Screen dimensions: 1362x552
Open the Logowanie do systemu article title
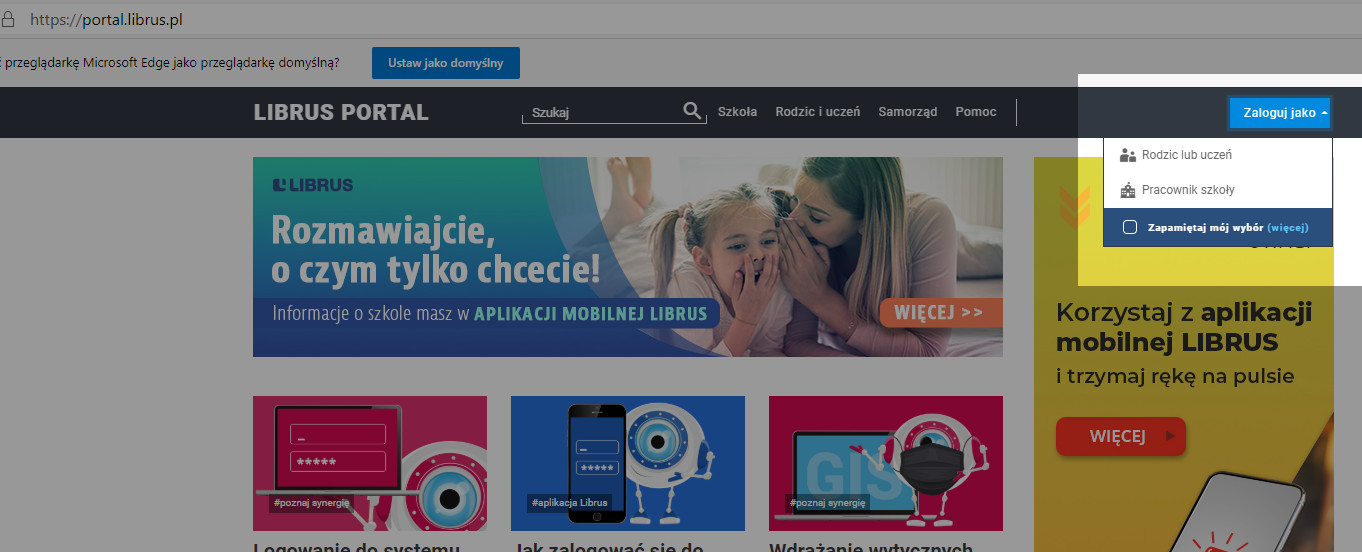coord(356,547)
